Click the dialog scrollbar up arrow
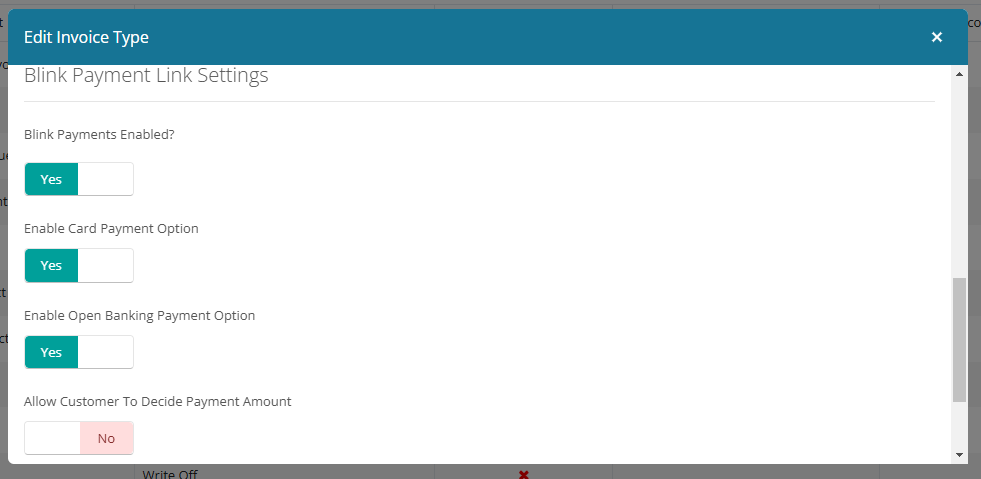This screenshot has height=479, width=981. (959, 74)
